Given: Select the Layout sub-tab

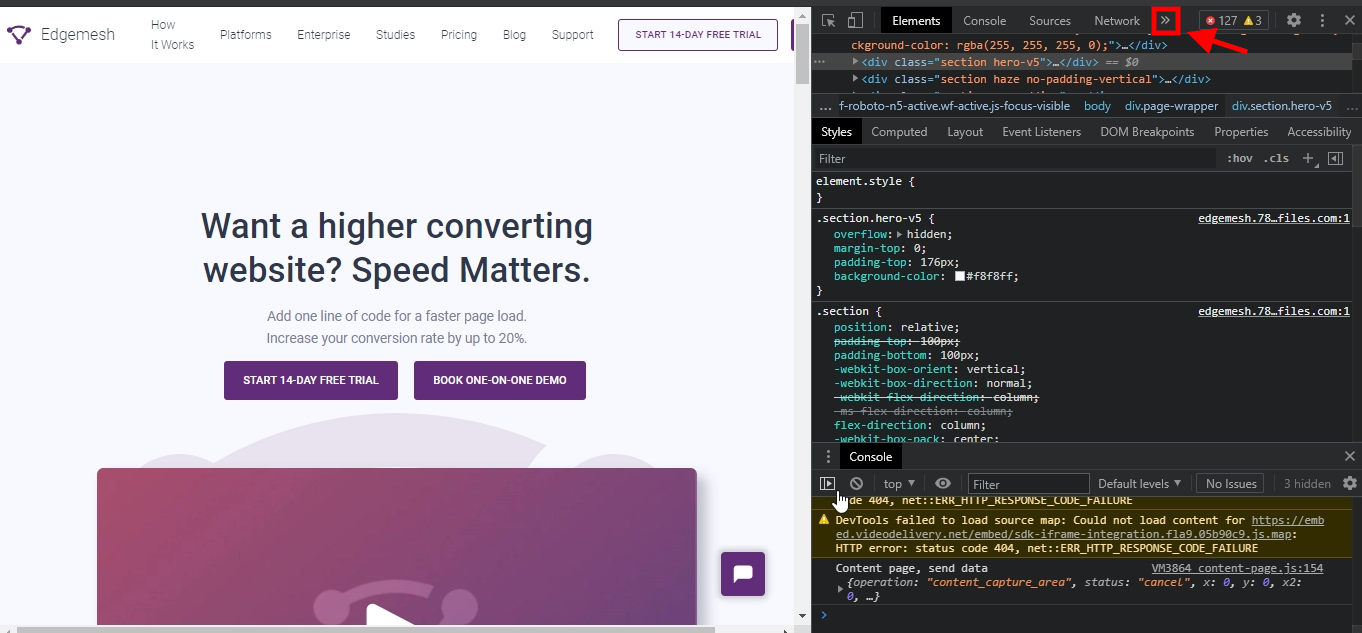Looking at the screenshot, I should (x=965, y=131).
